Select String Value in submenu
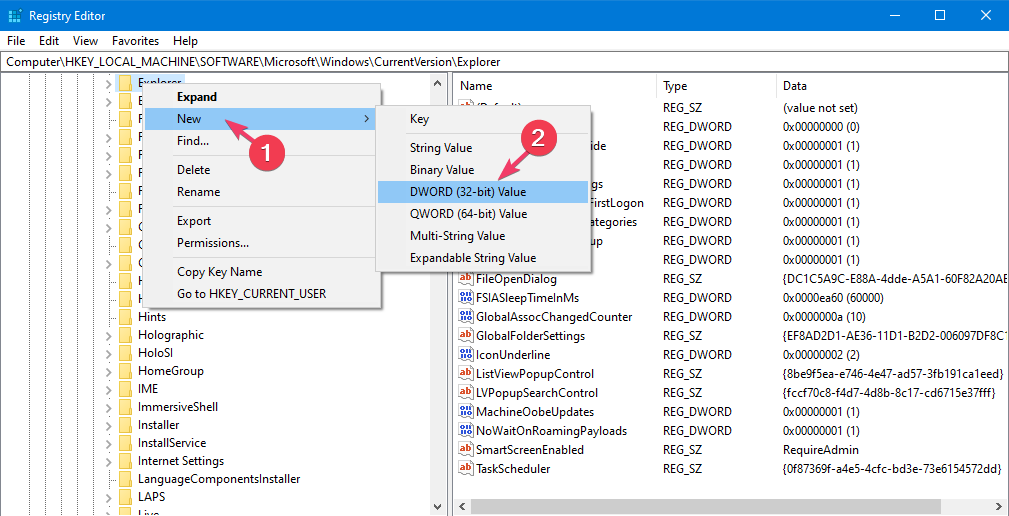Image resolution: width=1009 pixels, height=516 pixels. point(483,148)
